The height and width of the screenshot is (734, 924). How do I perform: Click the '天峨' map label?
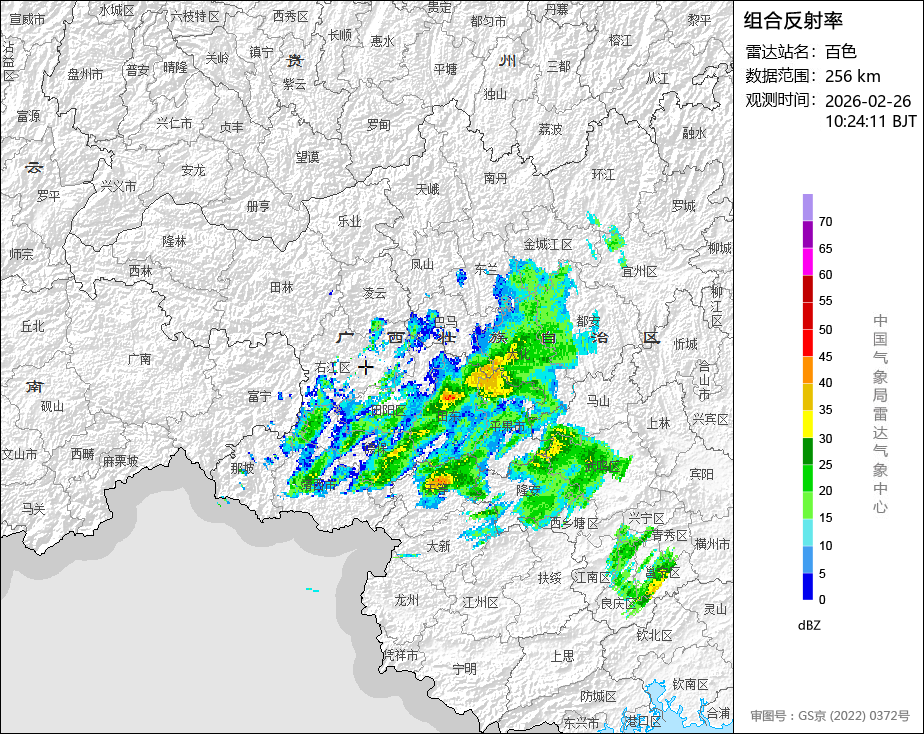point(427,189)
